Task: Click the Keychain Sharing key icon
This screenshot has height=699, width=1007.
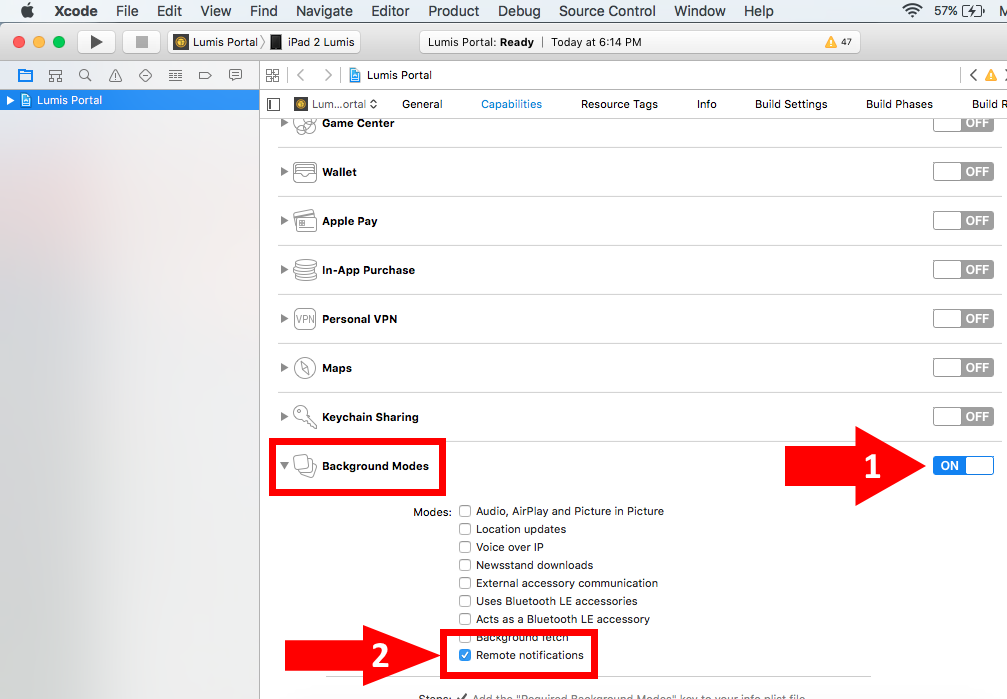Action: pyautogui.click(x=305, y=417)
